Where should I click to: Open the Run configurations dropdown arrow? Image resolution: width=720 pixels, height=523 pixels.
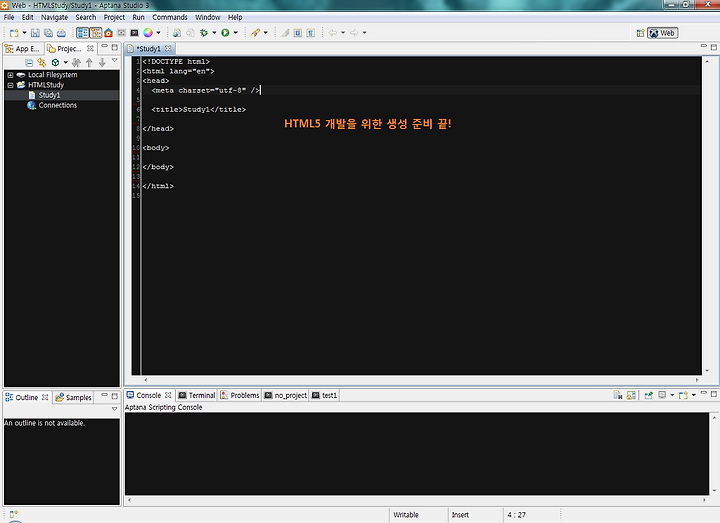[236, 33]
